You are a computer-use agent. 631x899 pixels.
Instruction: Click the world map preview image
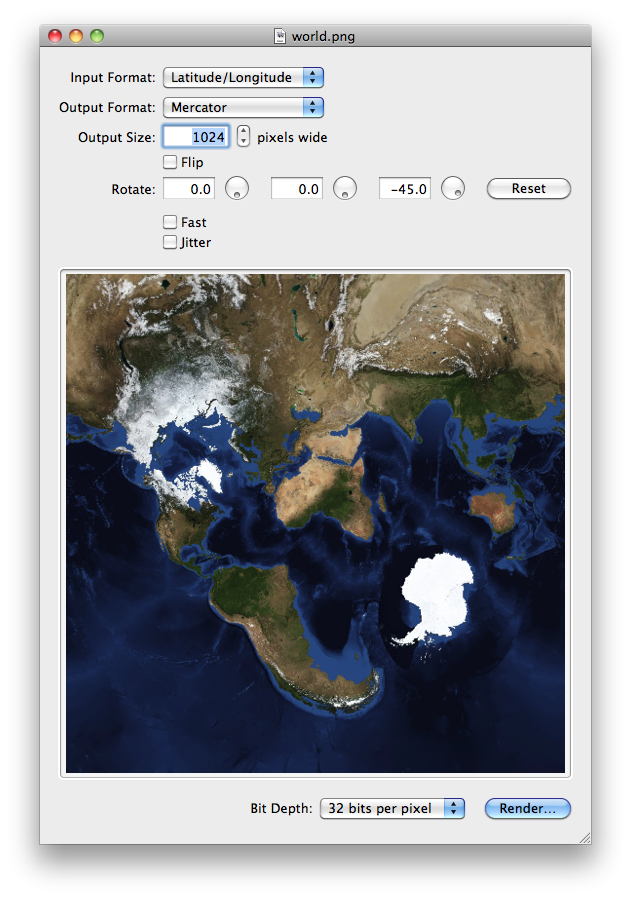click(x=315, y=523)
